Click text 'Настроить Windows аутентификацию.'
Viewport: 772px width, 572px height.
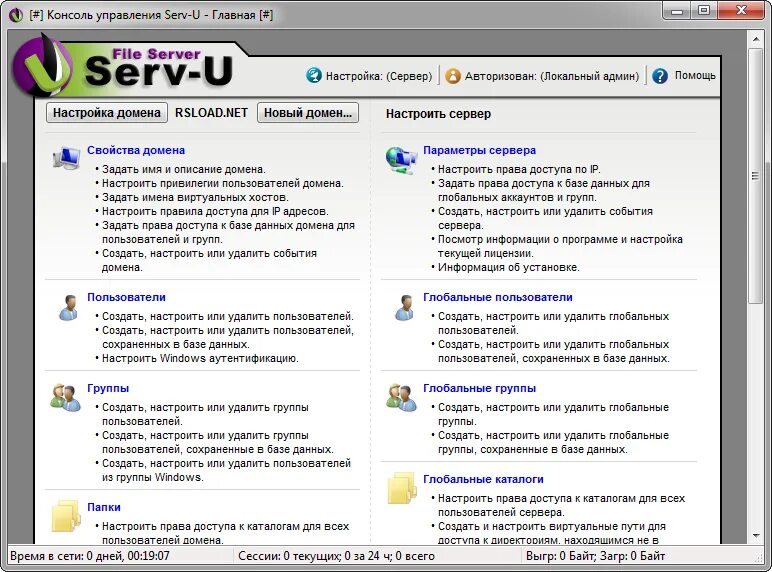point(200,358)
